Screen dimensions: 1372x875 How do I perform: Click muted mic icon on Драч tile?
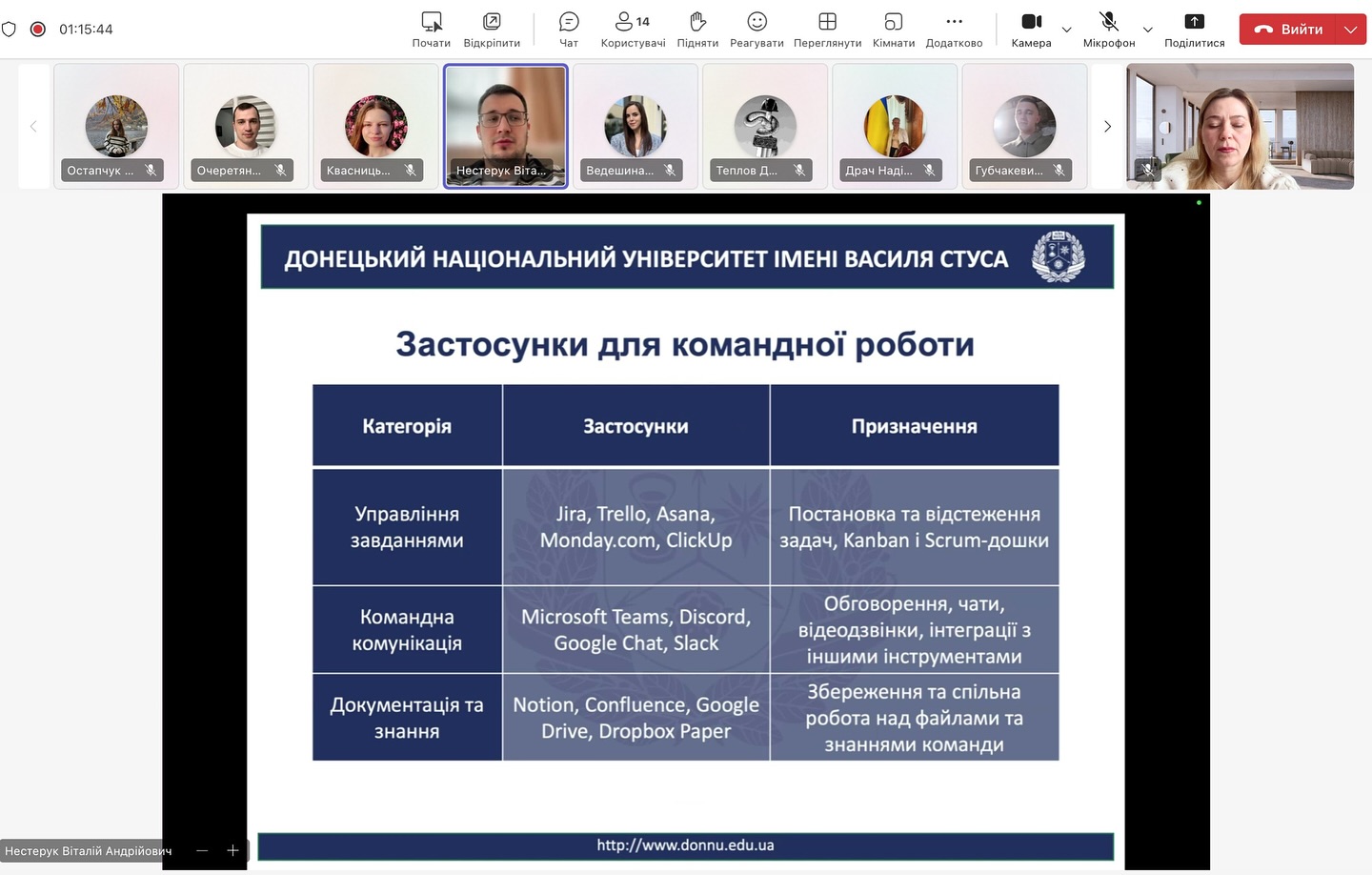click(929, 170)
